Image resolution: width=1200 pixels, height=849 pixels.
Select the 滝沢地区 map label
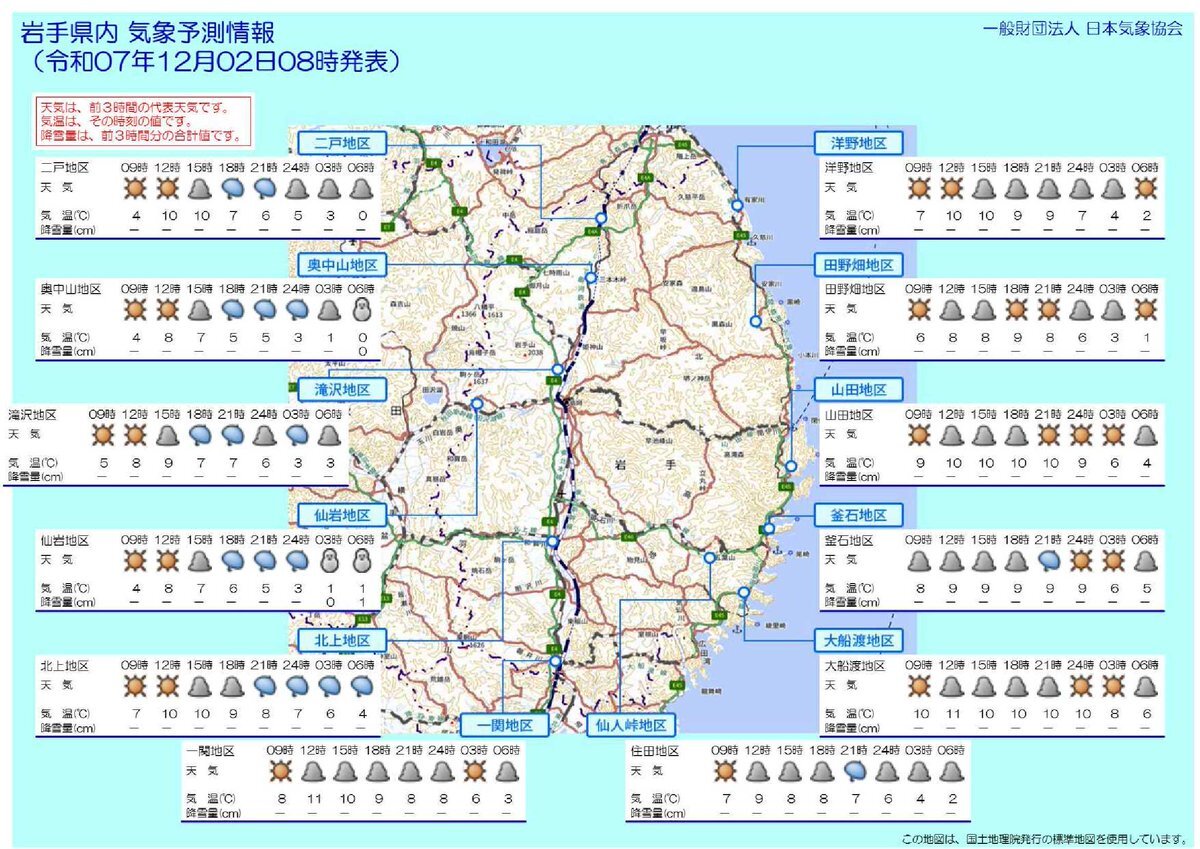(x=342, y=390)
